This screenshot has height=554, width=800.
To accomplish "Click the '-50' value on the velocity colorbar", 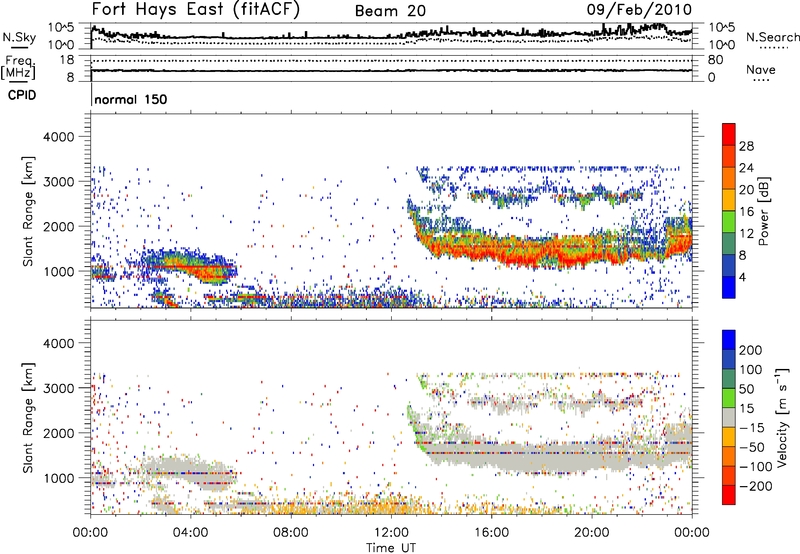I will coord(752,447).
